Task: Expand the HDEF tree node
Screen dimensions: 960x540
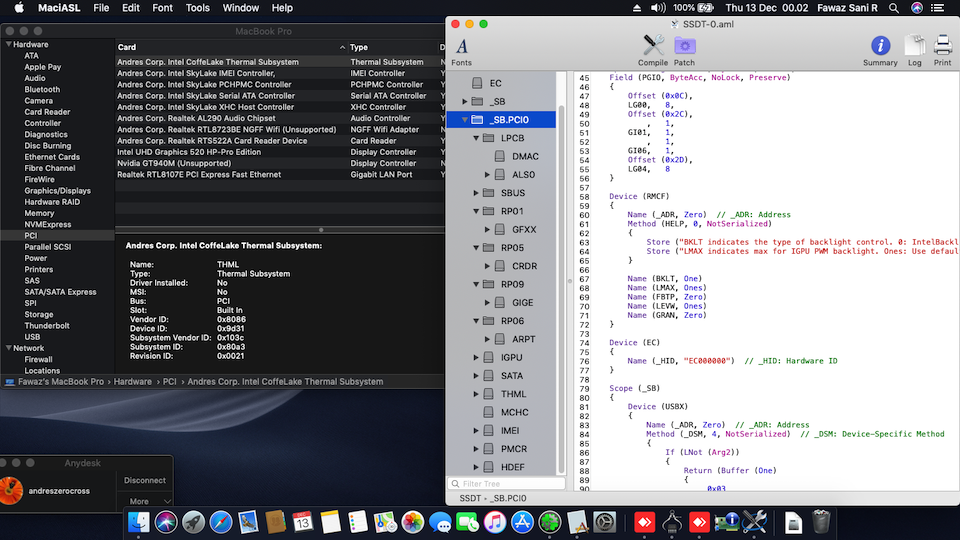Action: click(477, 467)
